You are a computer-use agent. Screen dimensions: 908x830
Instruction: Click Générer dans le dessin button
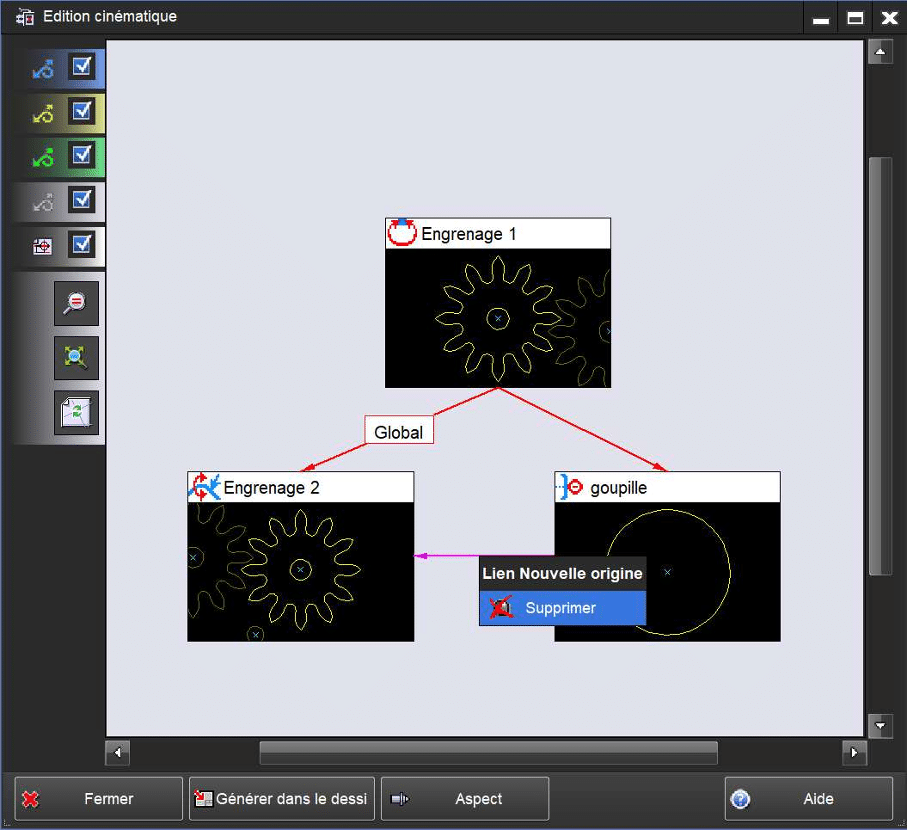click(x=282, y=799)
